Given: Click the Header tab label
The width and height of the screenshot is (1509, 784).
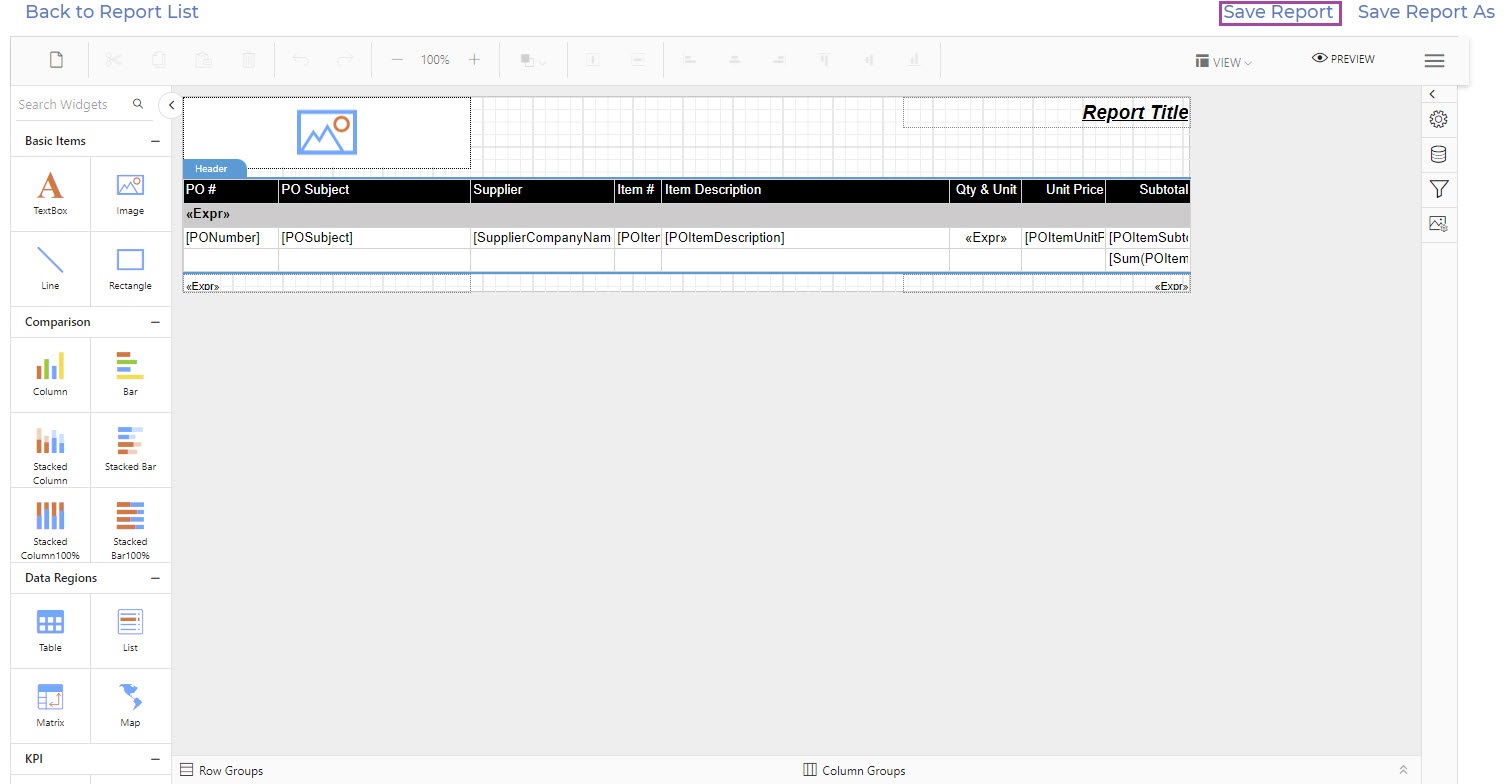Looking at the screenshot, I should point(211,169).
